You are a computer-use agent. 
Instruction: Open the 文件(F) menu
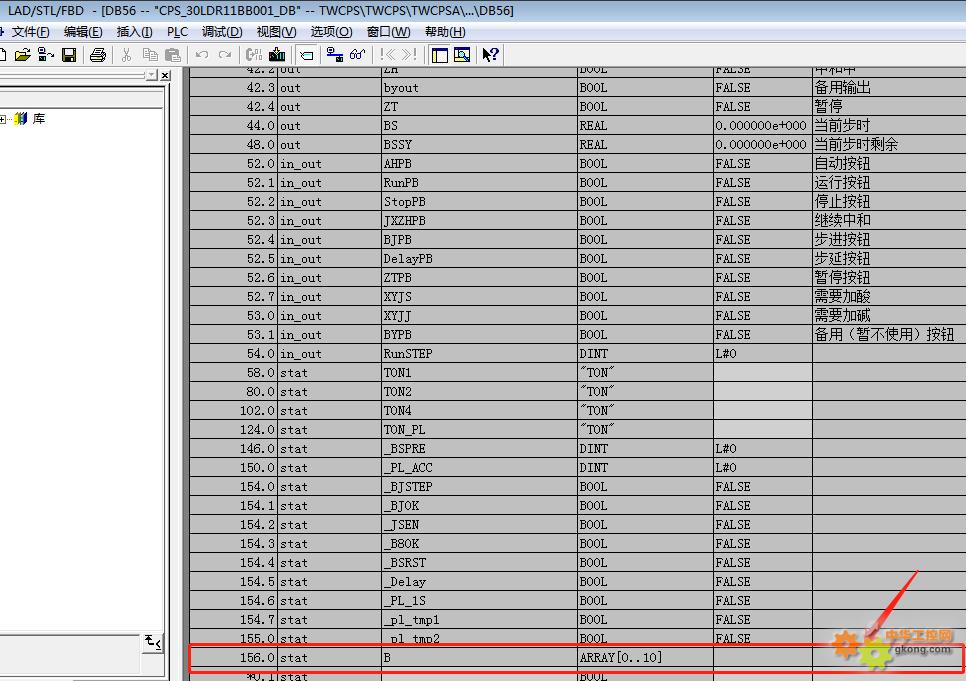tap(30, 32)
